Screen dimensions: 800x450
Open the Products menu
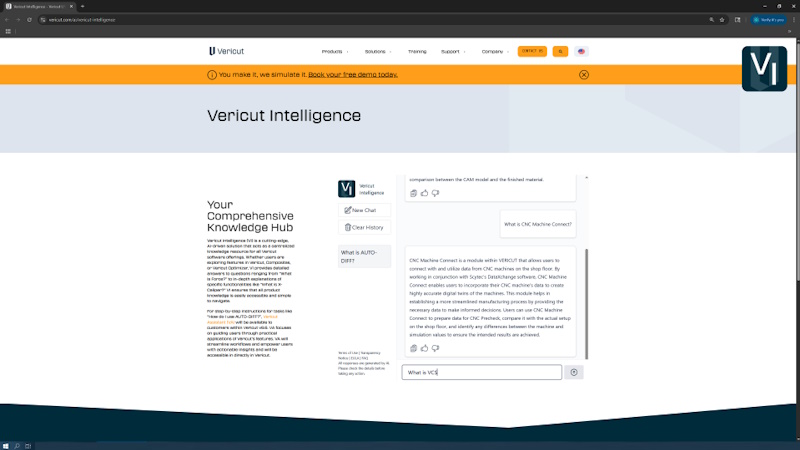point(335,52)
